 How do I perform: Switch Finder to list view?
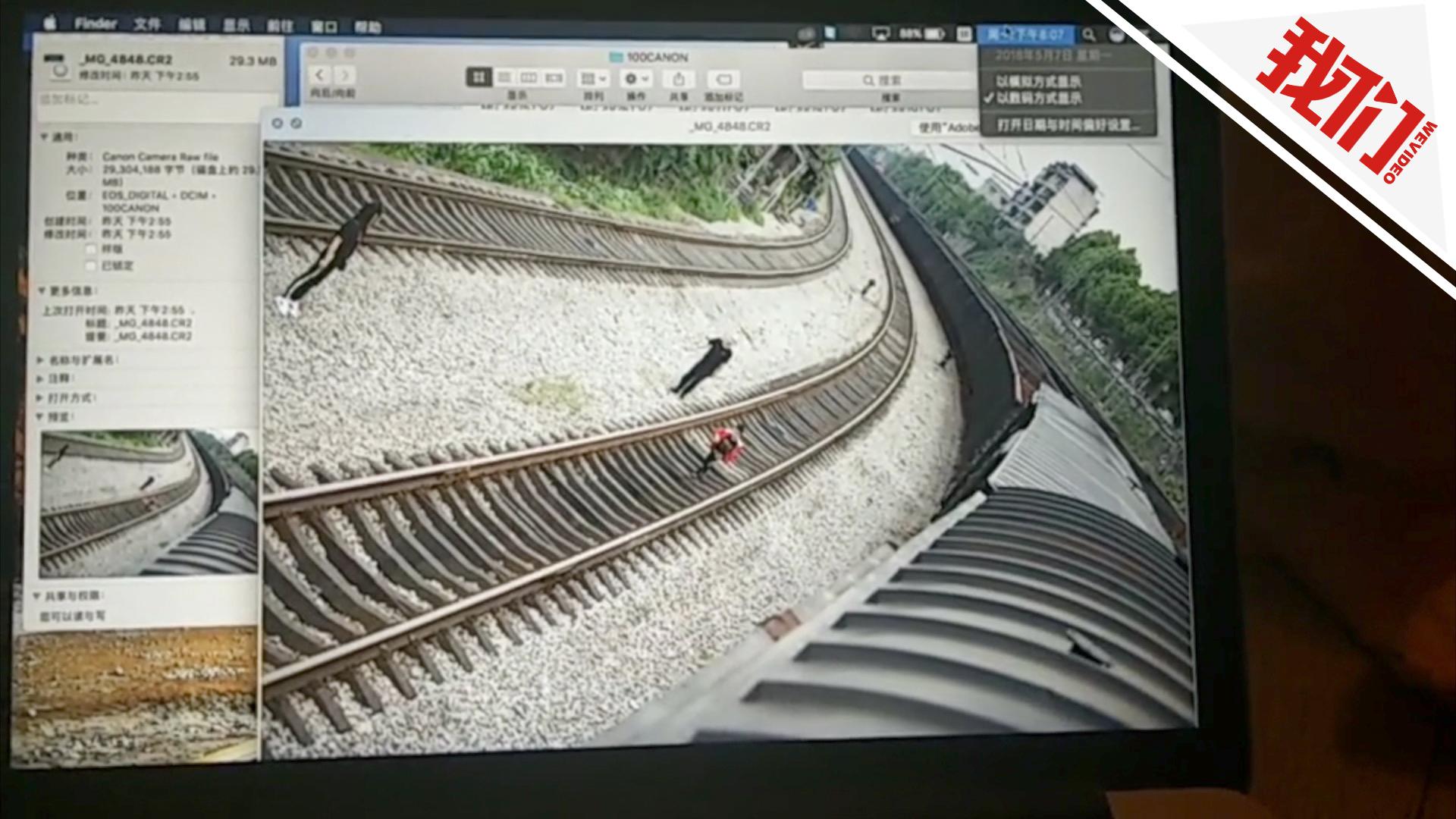[507, 79]
